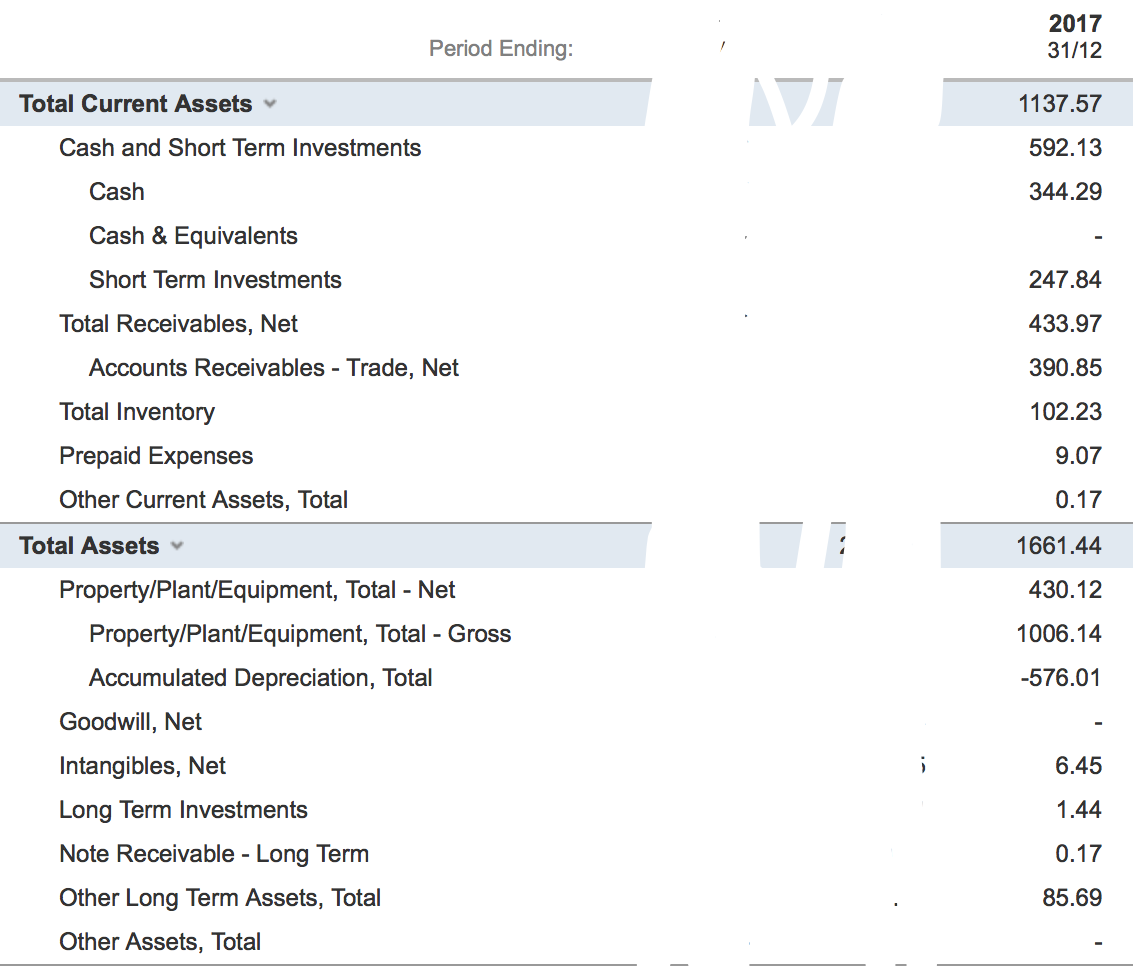Select the Cash row
1133x966 pixels.
pos(116,191)
